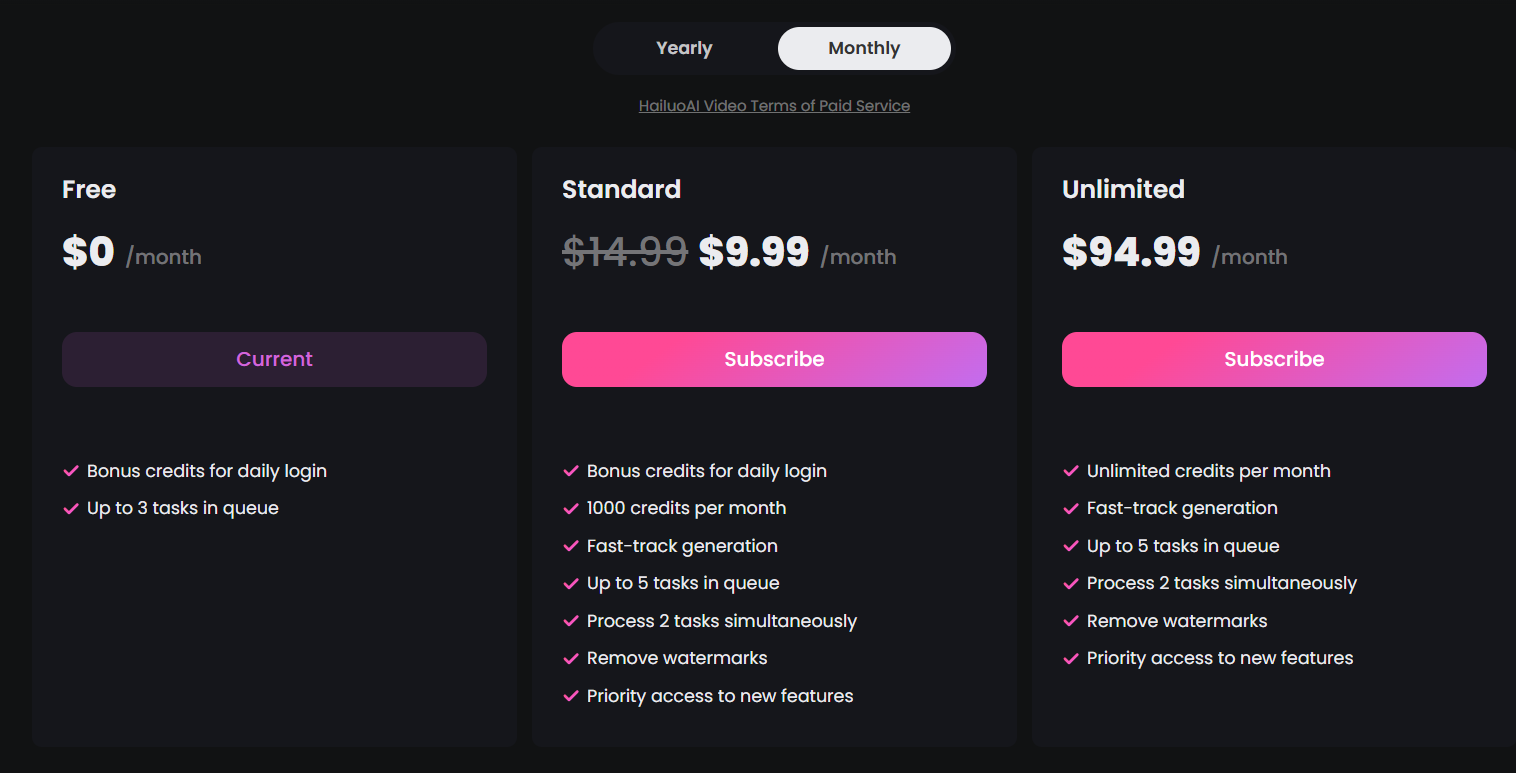The width and height of the screenshot is (1516, 773).
Task: Click checkmark beside Standard Remove watermarks
Action: [571, 659]
